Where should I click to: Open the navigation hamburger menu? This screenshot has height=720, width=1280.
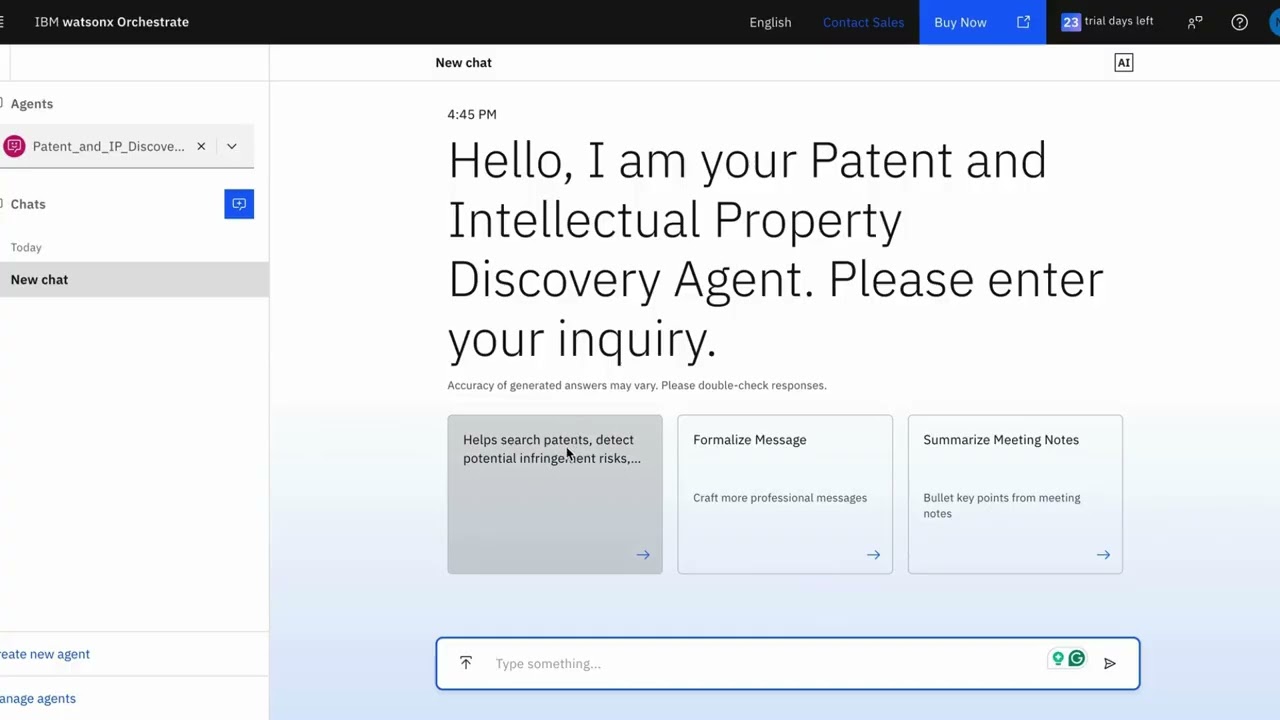(2, 21)
